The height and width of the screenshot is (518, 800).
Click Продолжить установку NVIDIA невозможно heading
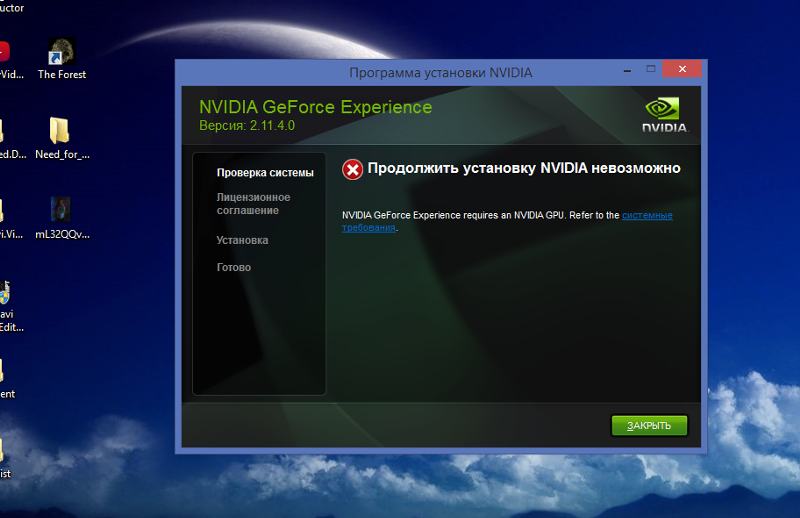(x=524, y=168)
